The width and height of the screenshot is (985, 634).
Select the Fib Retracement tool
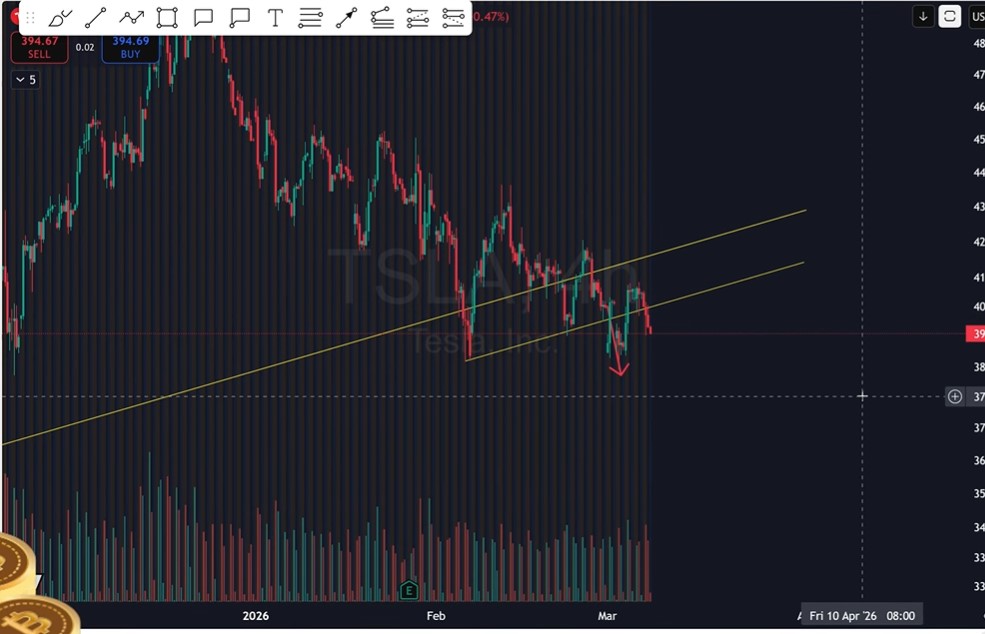pos(382,18)
